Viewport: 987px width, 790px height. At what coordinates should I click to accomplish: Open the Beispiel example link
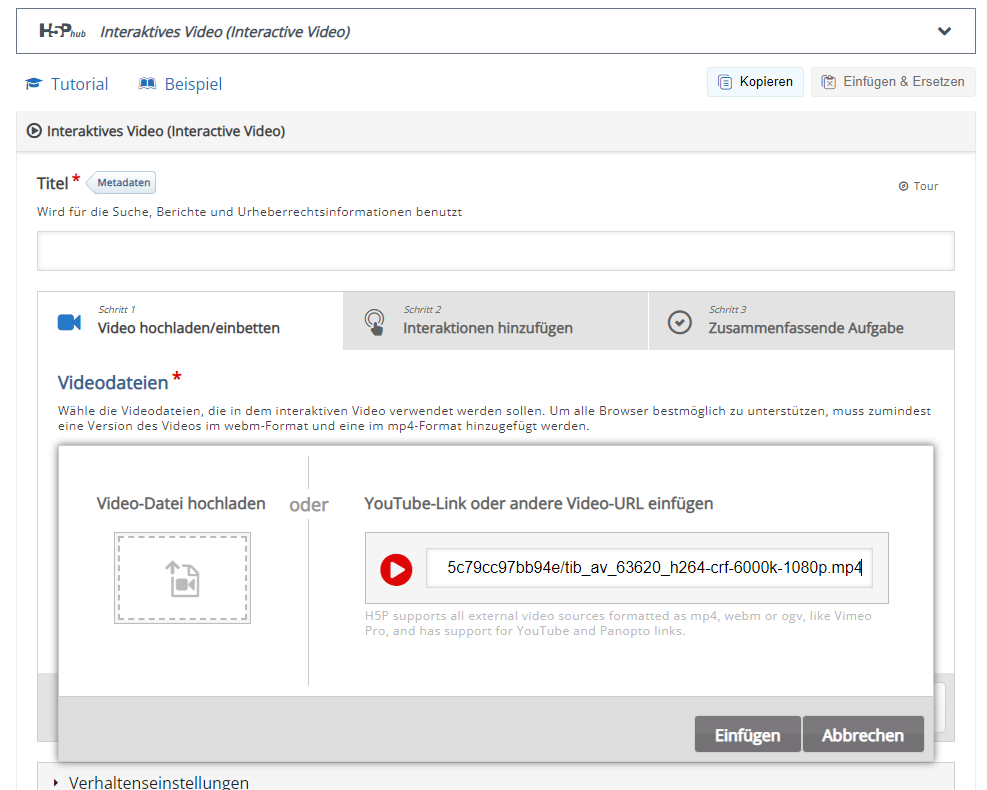[x=181, y=84]
